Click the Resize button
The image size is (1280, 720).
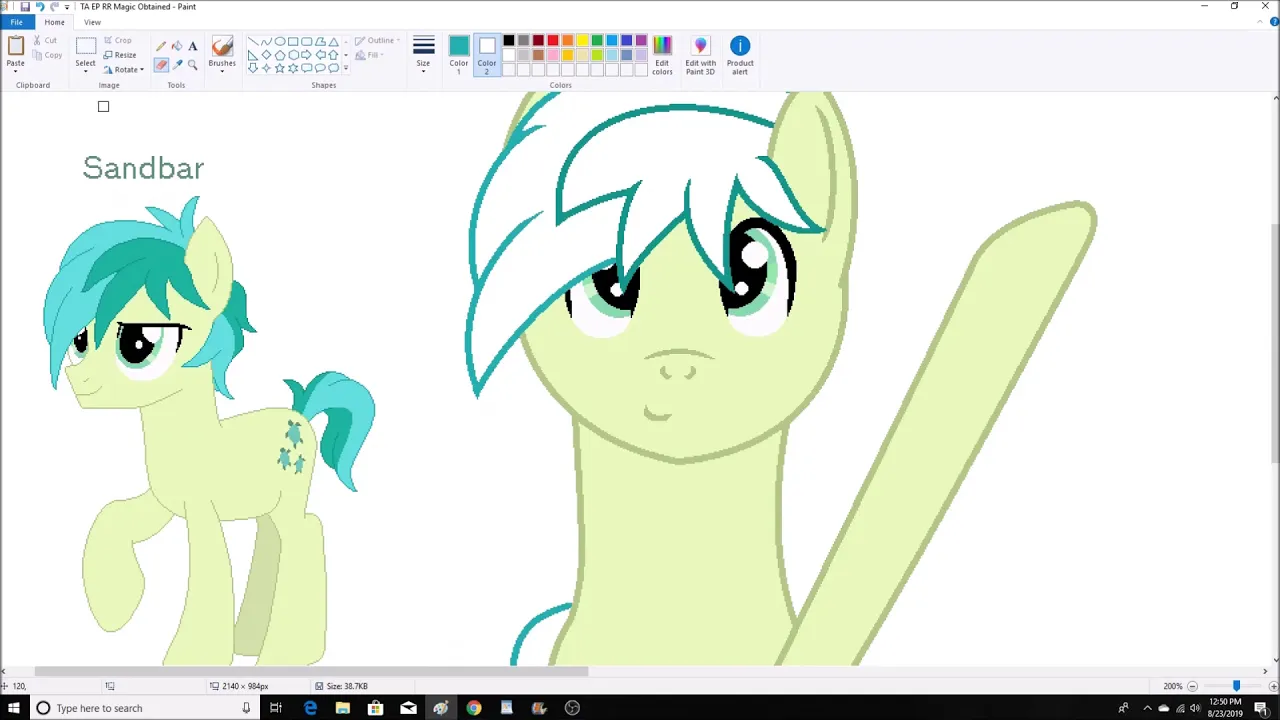(x=120, y=55)
